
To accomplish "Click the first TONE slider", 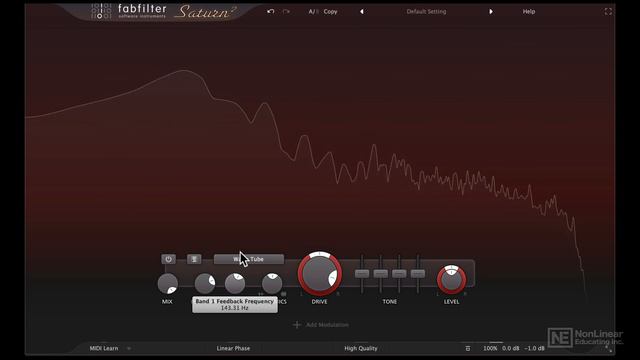I will 362,273.
